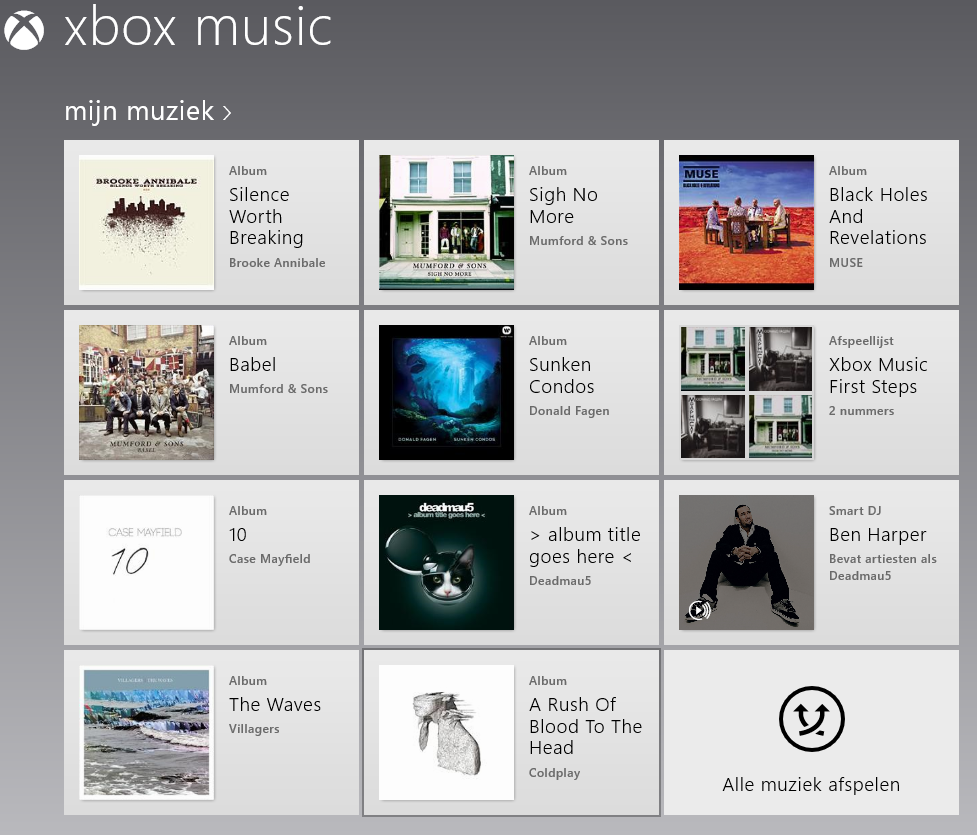Open Xbox Music First Steps playlist collage
Image resolution: width=977 pixels, height=835 pixels.
(746, 392)
